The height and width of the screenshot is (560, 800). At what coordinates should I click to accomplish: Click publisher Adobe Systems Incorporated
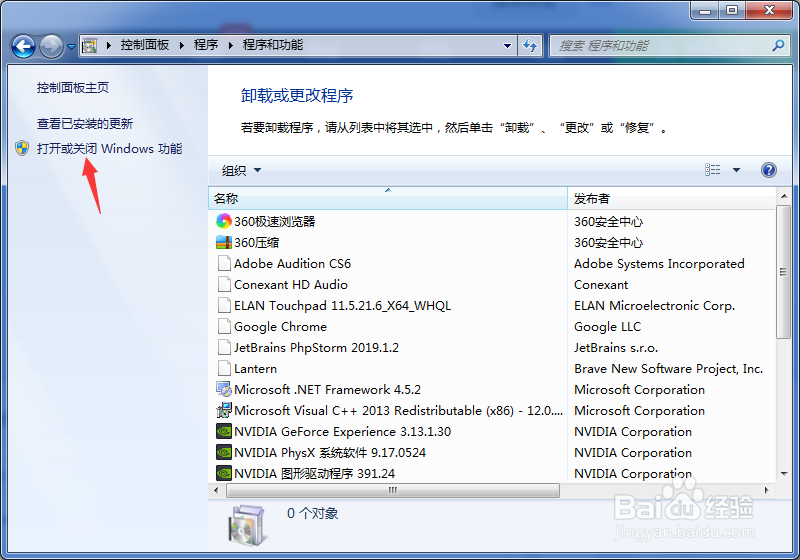659,264
